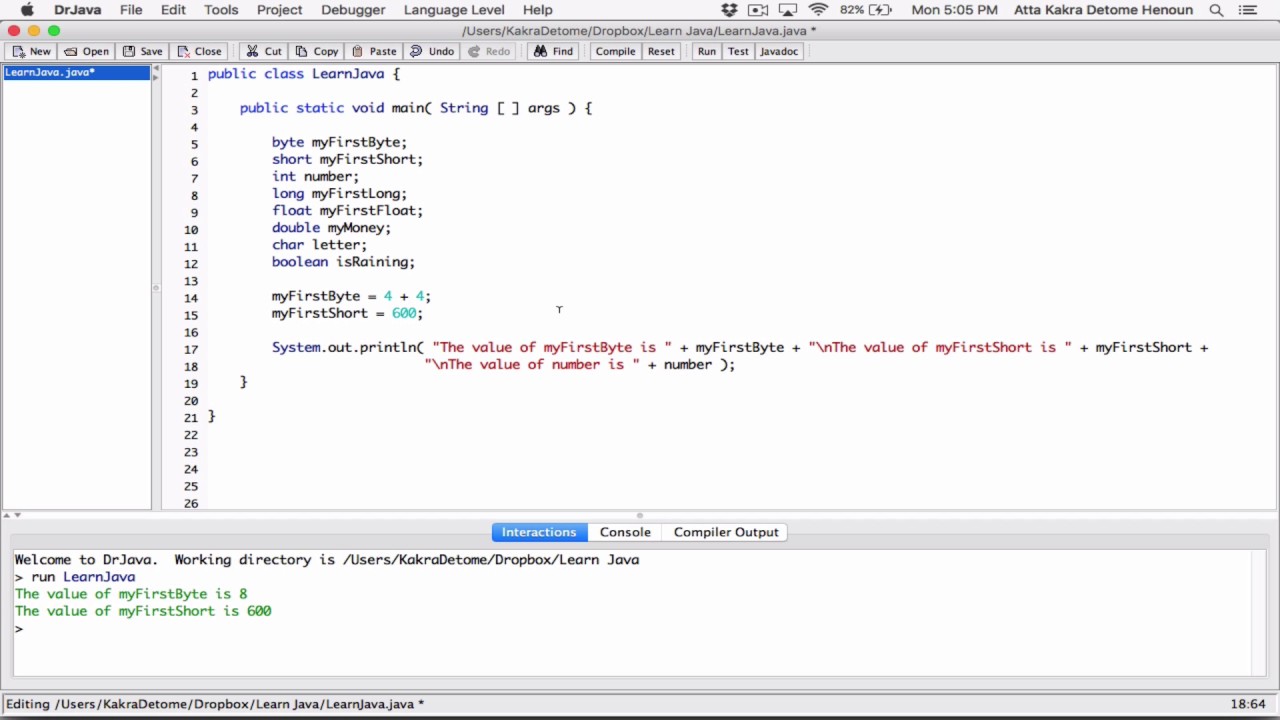This screenshot has height=720, width=1280.
Task: Click the code line 'boolean isRaining;'
Action: click(343, 262)
